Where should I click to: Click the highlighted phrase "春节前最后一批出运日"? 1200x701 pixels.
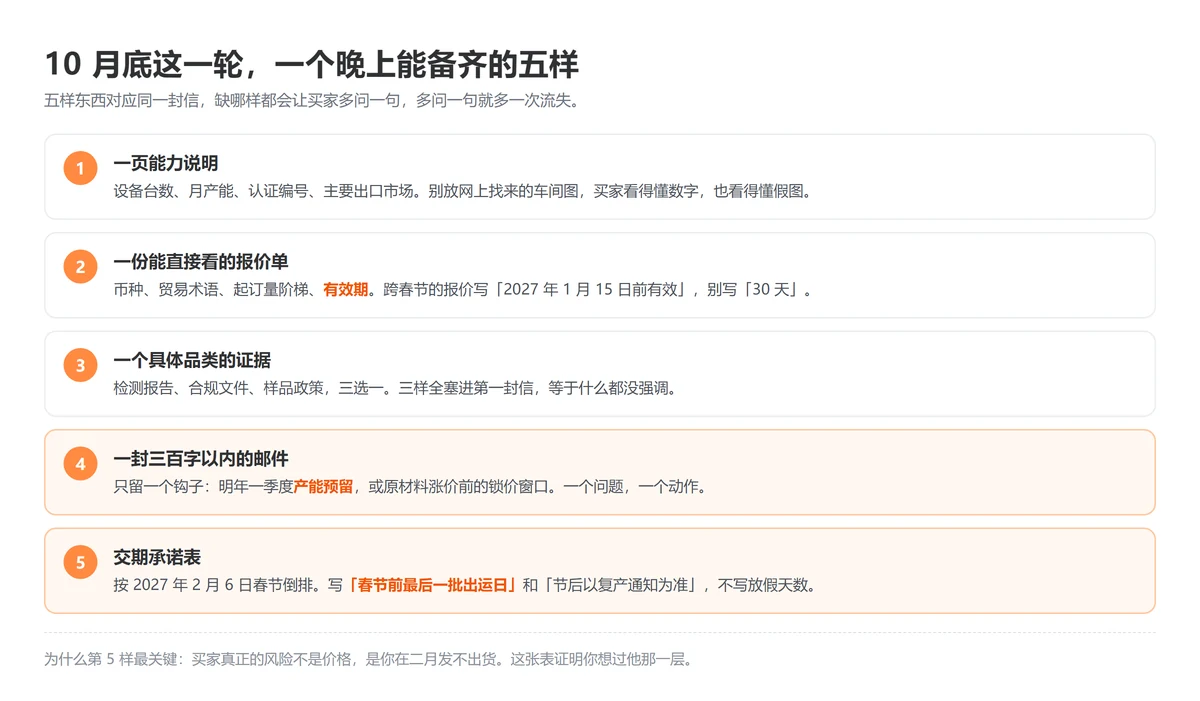coord(432,585)
